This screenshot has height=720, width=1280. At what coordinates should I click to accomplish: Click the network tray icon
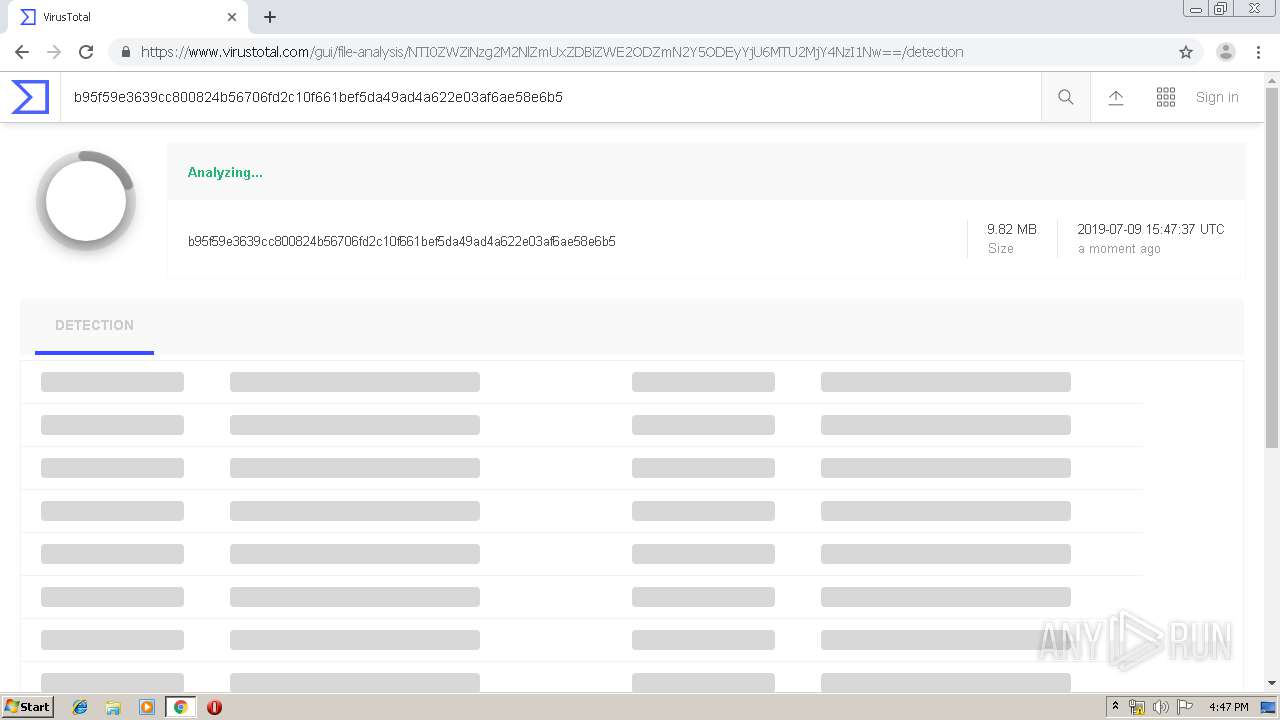1137,707
